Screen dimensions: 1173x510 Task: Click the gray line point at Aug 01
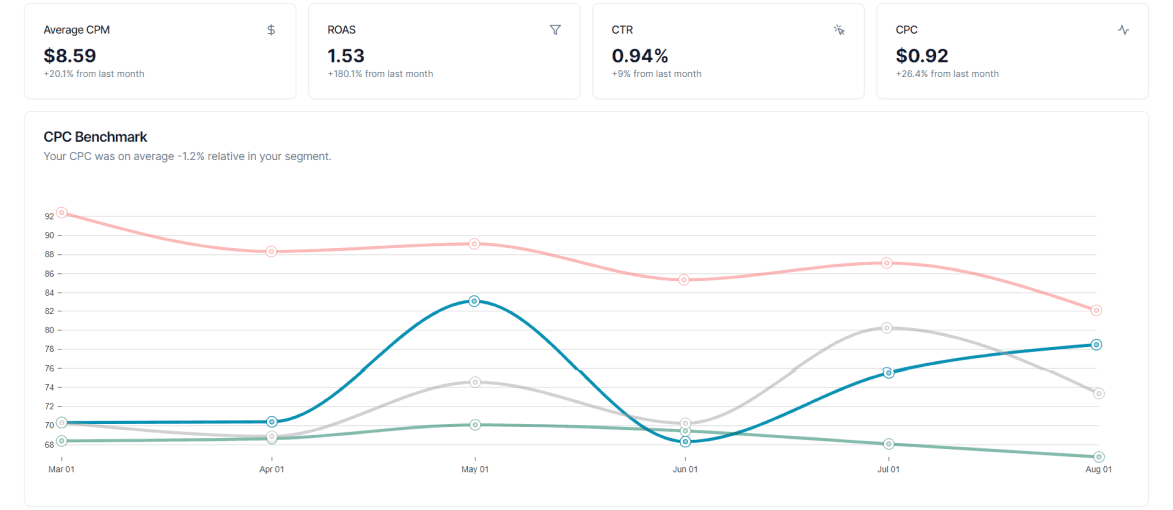(1098, 393)
